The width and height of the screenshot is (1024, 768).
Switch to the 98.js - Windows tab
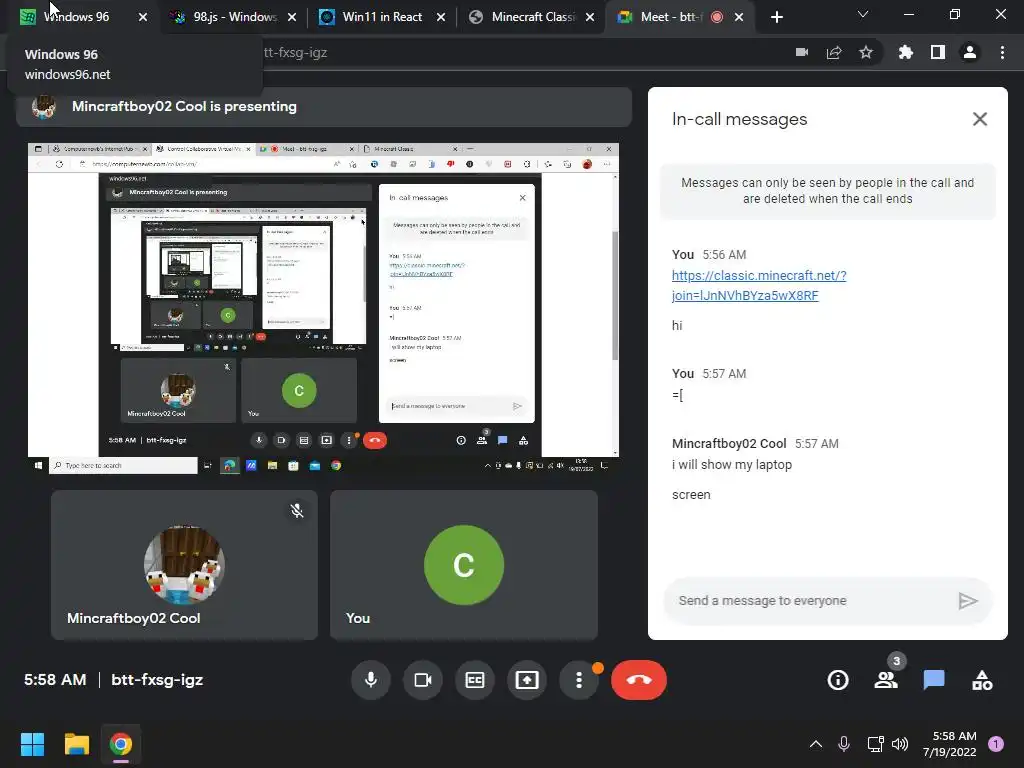230,17
